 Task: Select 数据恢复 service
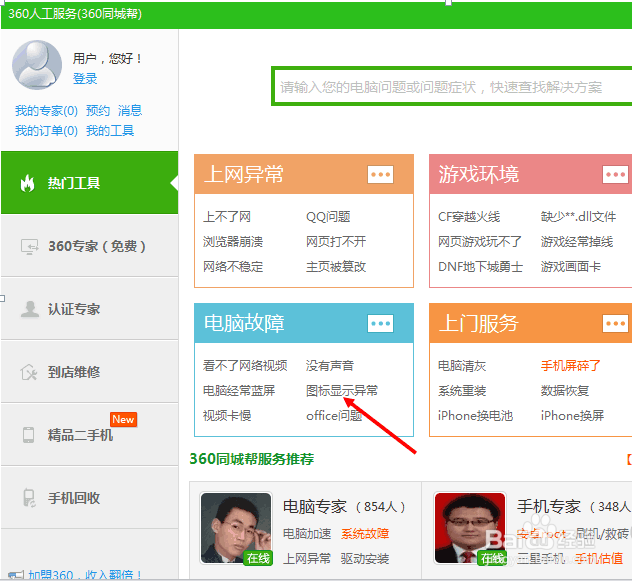[565, 391]
